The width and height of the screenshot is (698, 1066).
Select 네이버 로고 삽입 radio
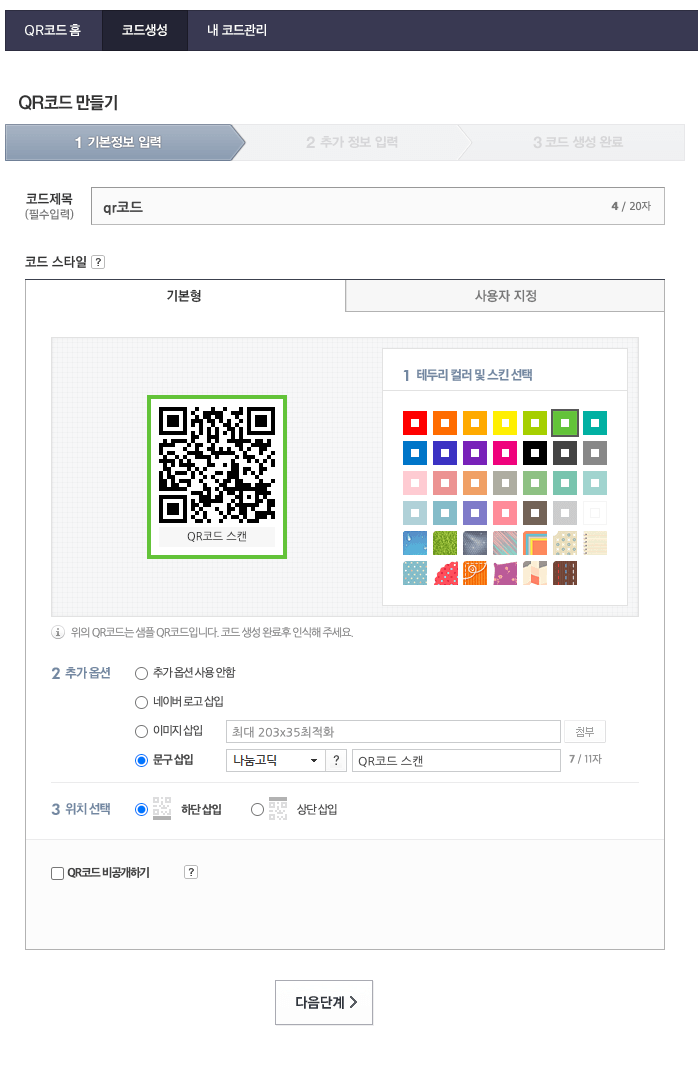pos(141,702)
